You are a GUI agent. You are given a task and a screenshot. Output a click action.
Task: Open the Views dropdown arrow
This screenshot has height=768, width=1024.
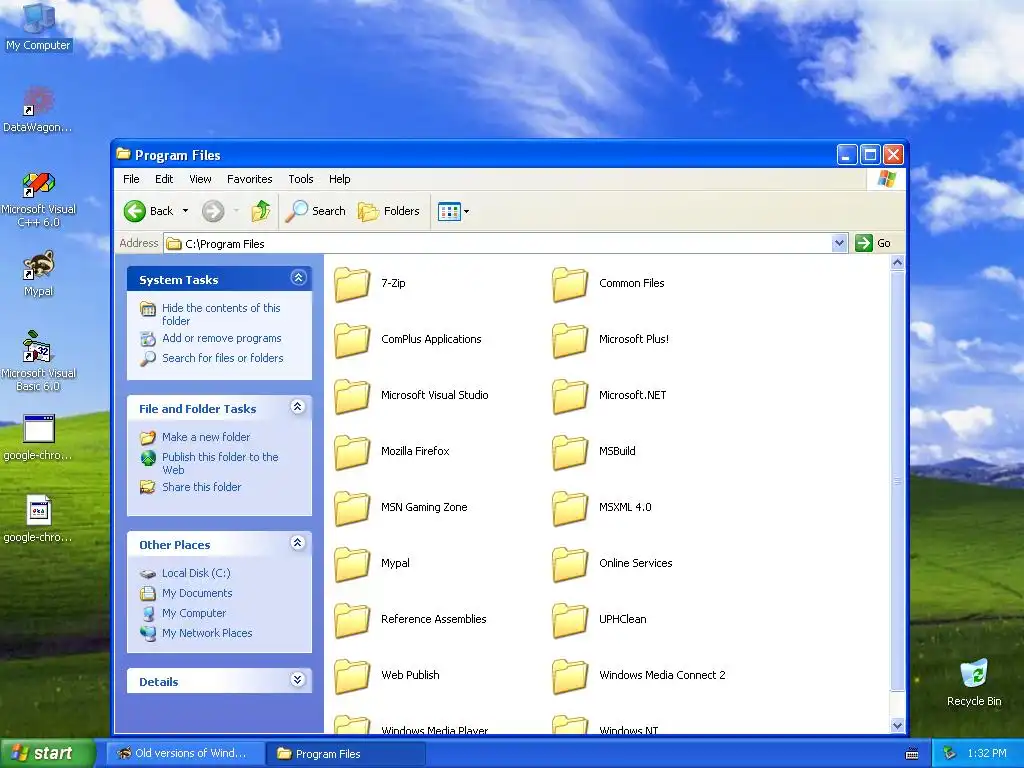pos(466,212)
